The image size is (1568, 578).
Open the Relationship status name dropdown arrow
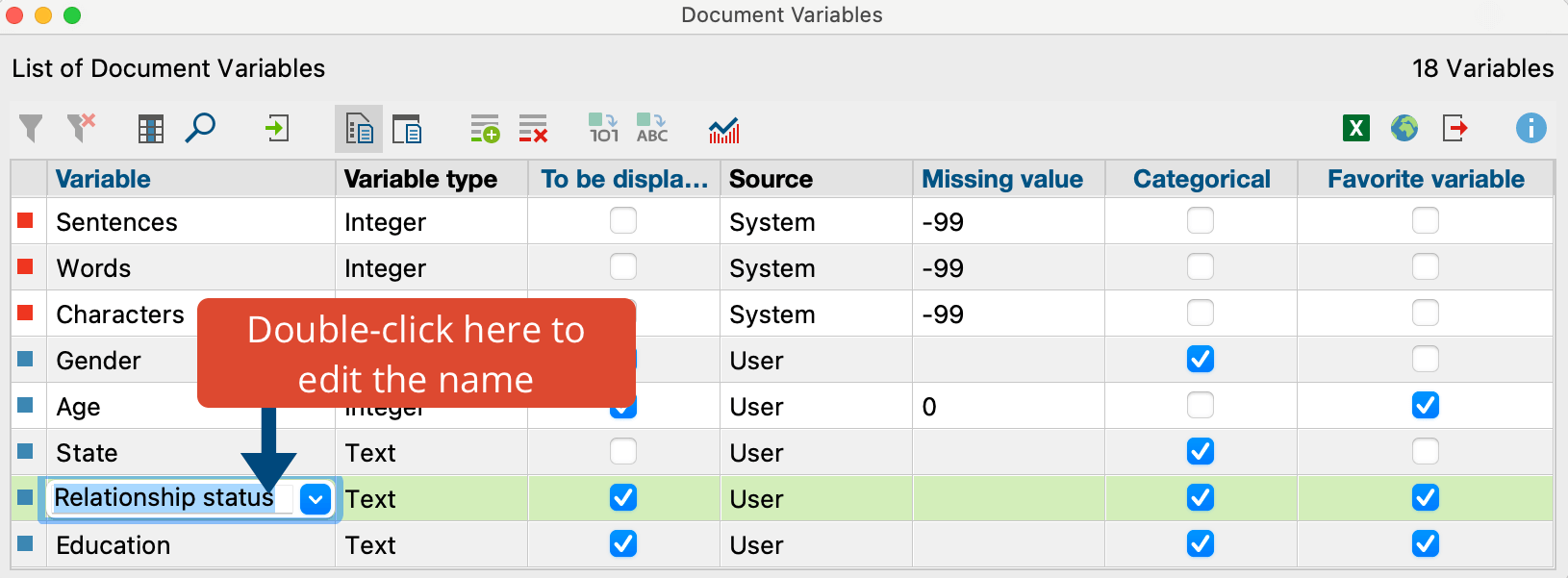316,499
